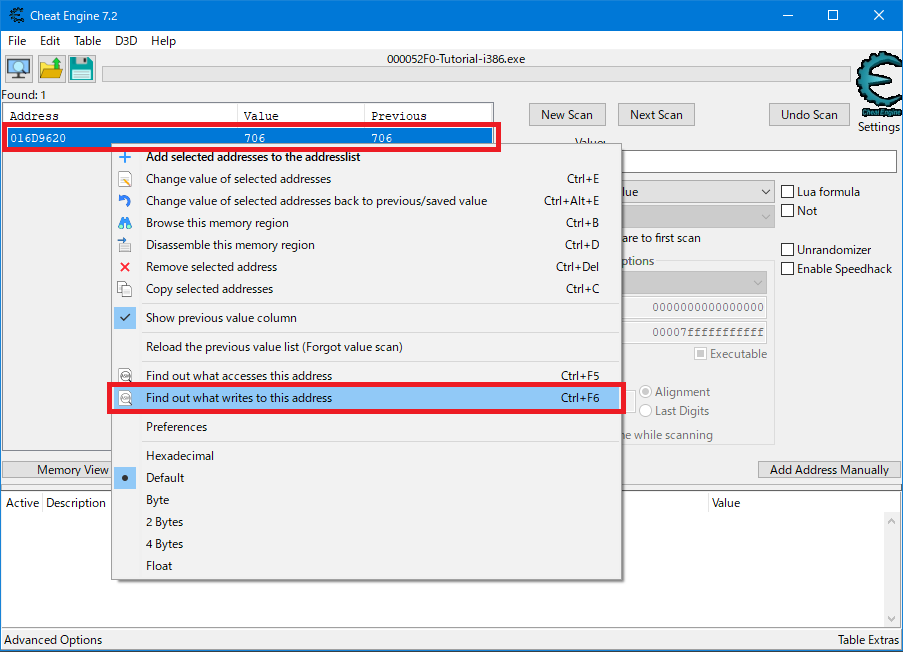Screen dimensions: 903x652
Task: Choose Browse this memory region
Action: pos(366,223)
